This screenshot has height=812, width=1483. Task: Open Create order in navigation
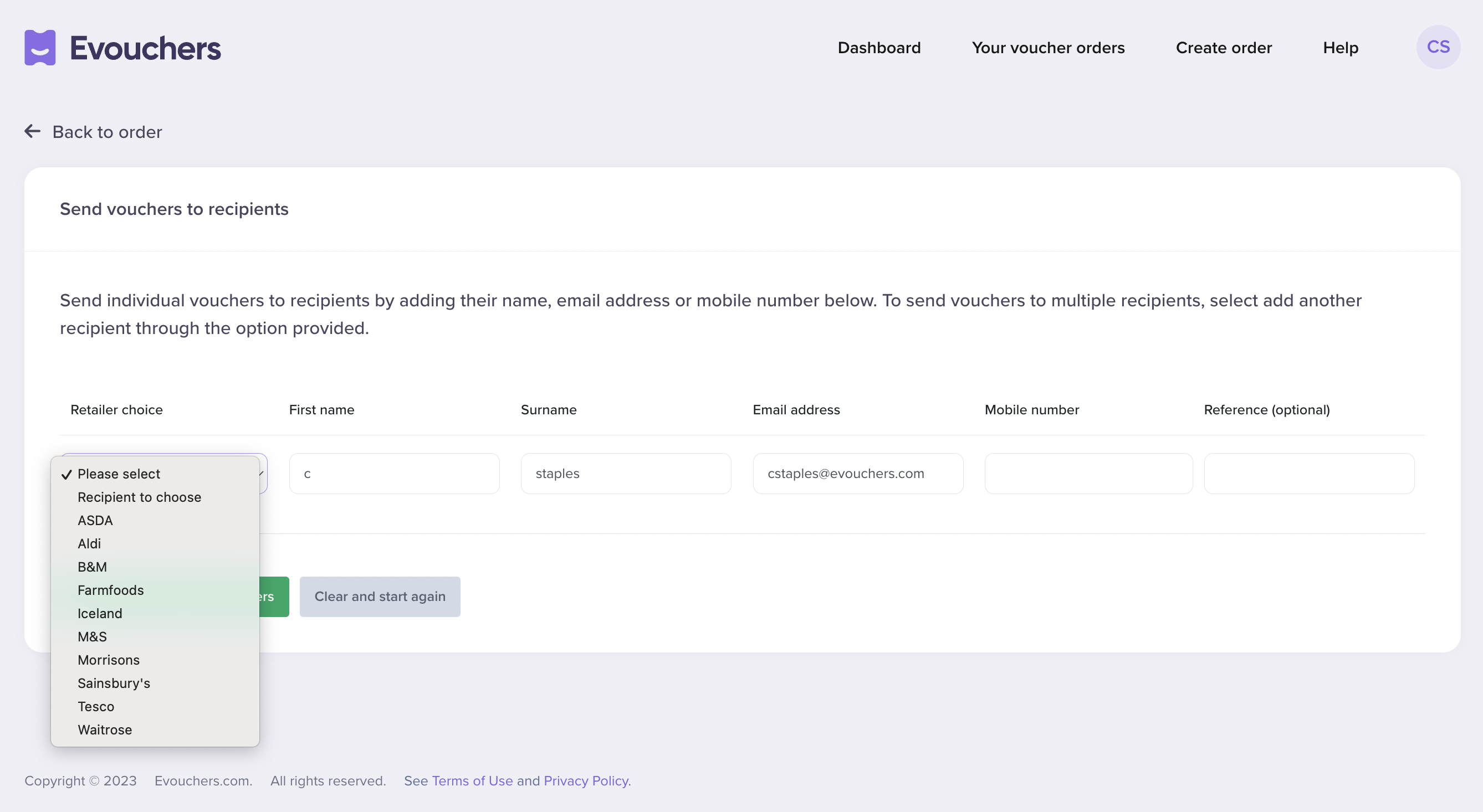pos(1223,48)
